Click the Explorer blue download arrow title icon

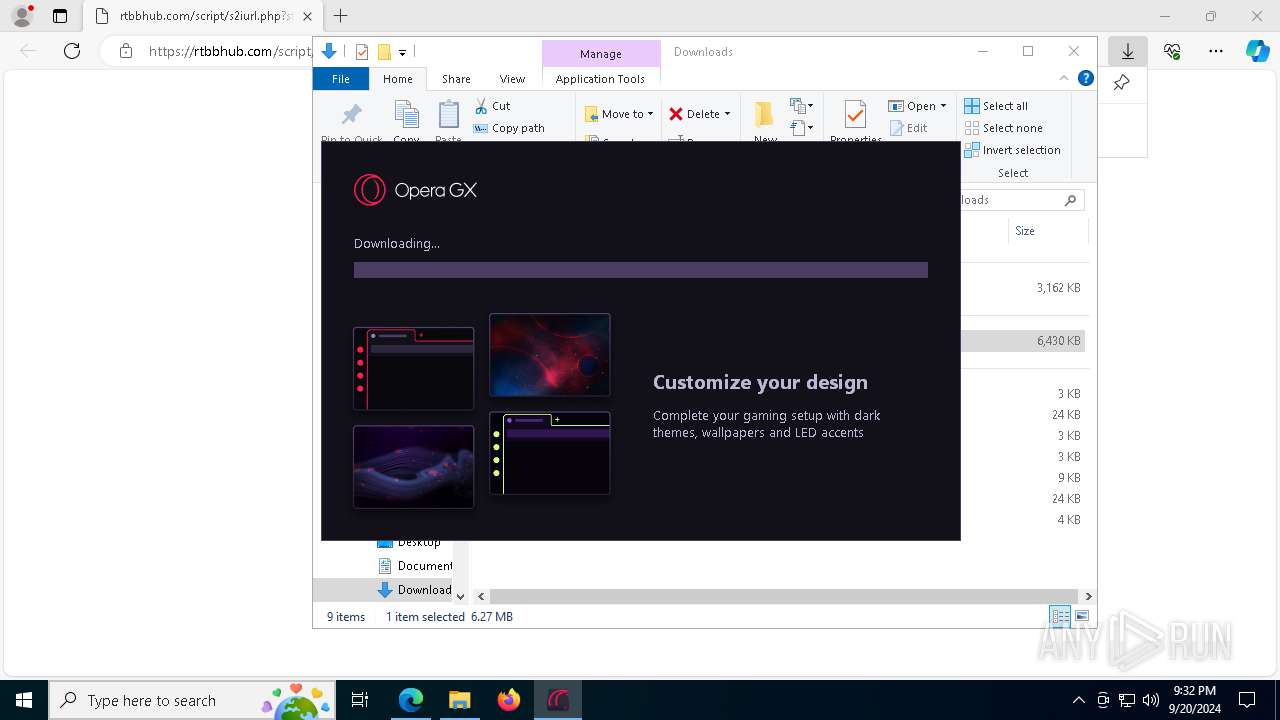coord(329,52)
